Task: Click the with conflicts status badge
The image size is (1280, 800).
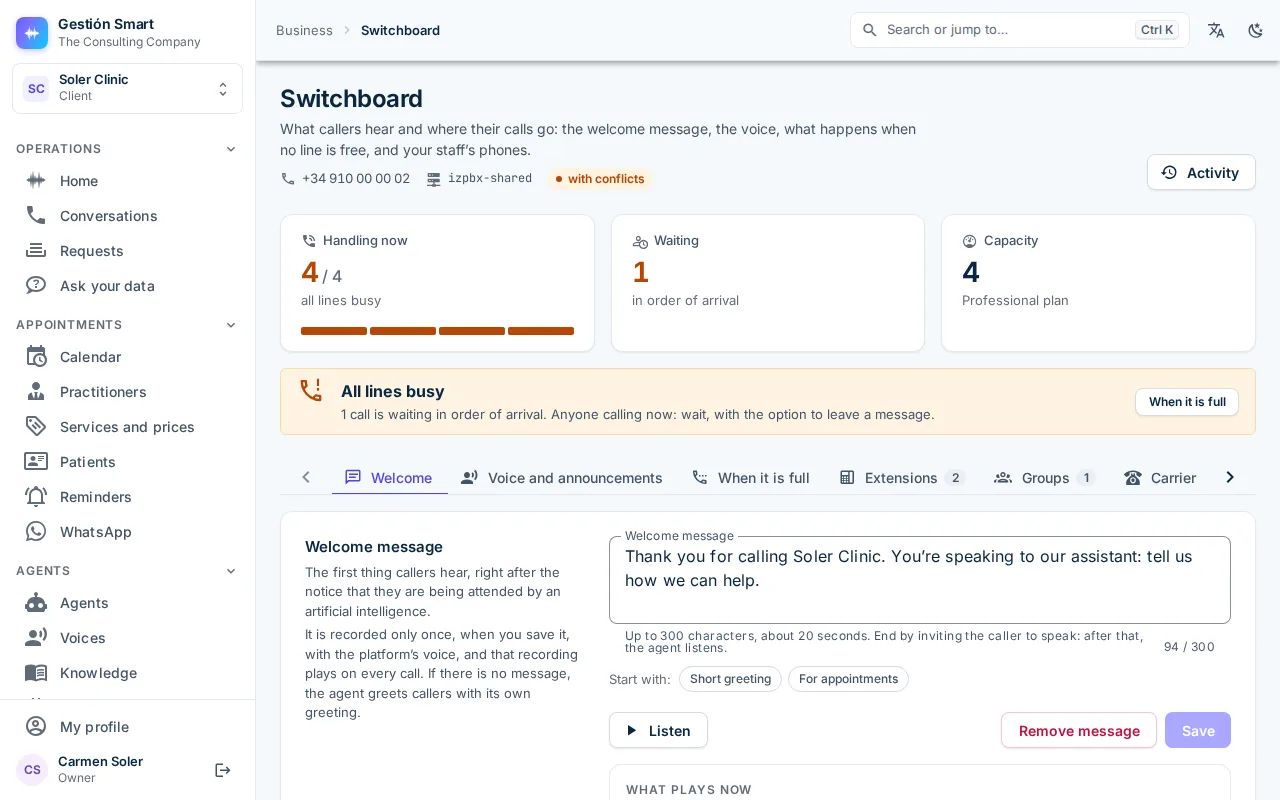Action: coord(600,179)
